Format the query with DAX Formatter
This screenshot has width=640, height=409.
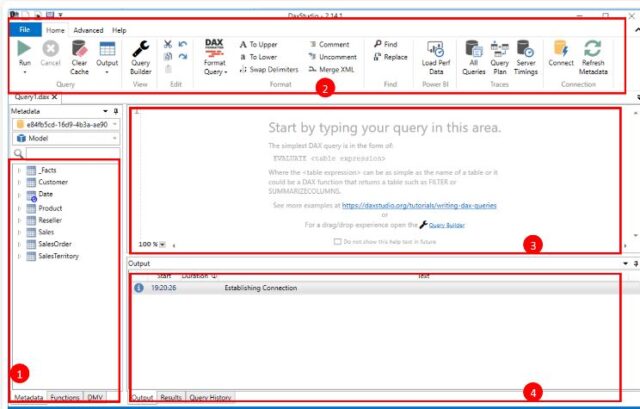(214, 57)
